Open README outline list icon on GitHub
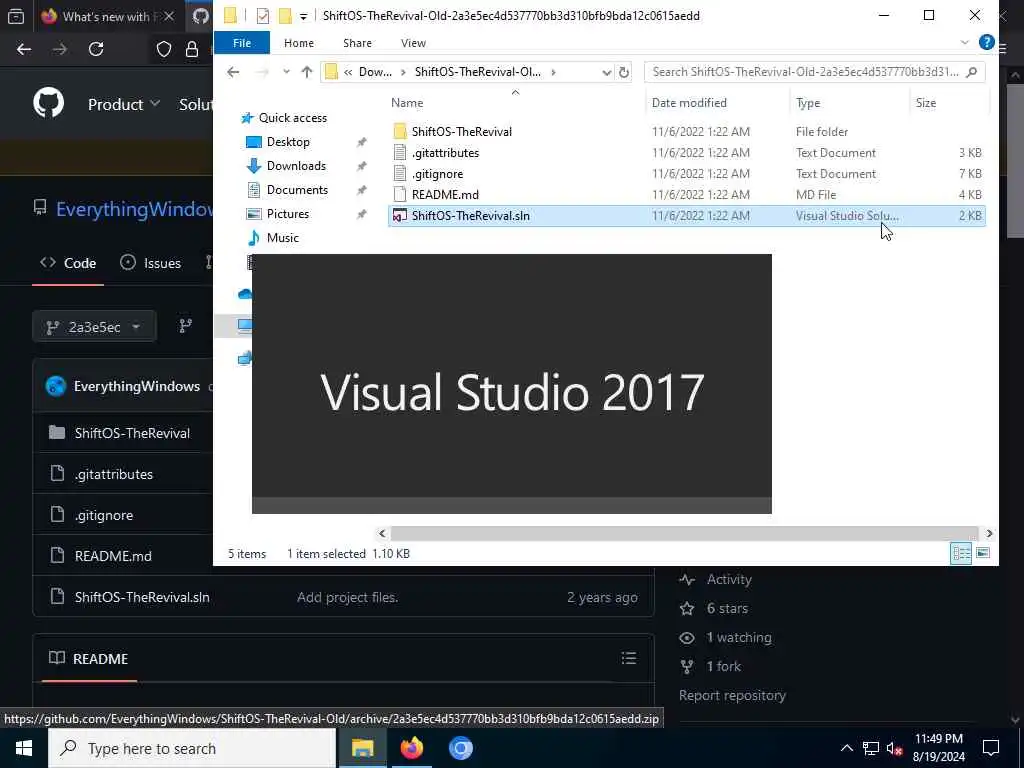Viewport: 1024px width, 768px height. pyautogui.click(x=629, y=658)
